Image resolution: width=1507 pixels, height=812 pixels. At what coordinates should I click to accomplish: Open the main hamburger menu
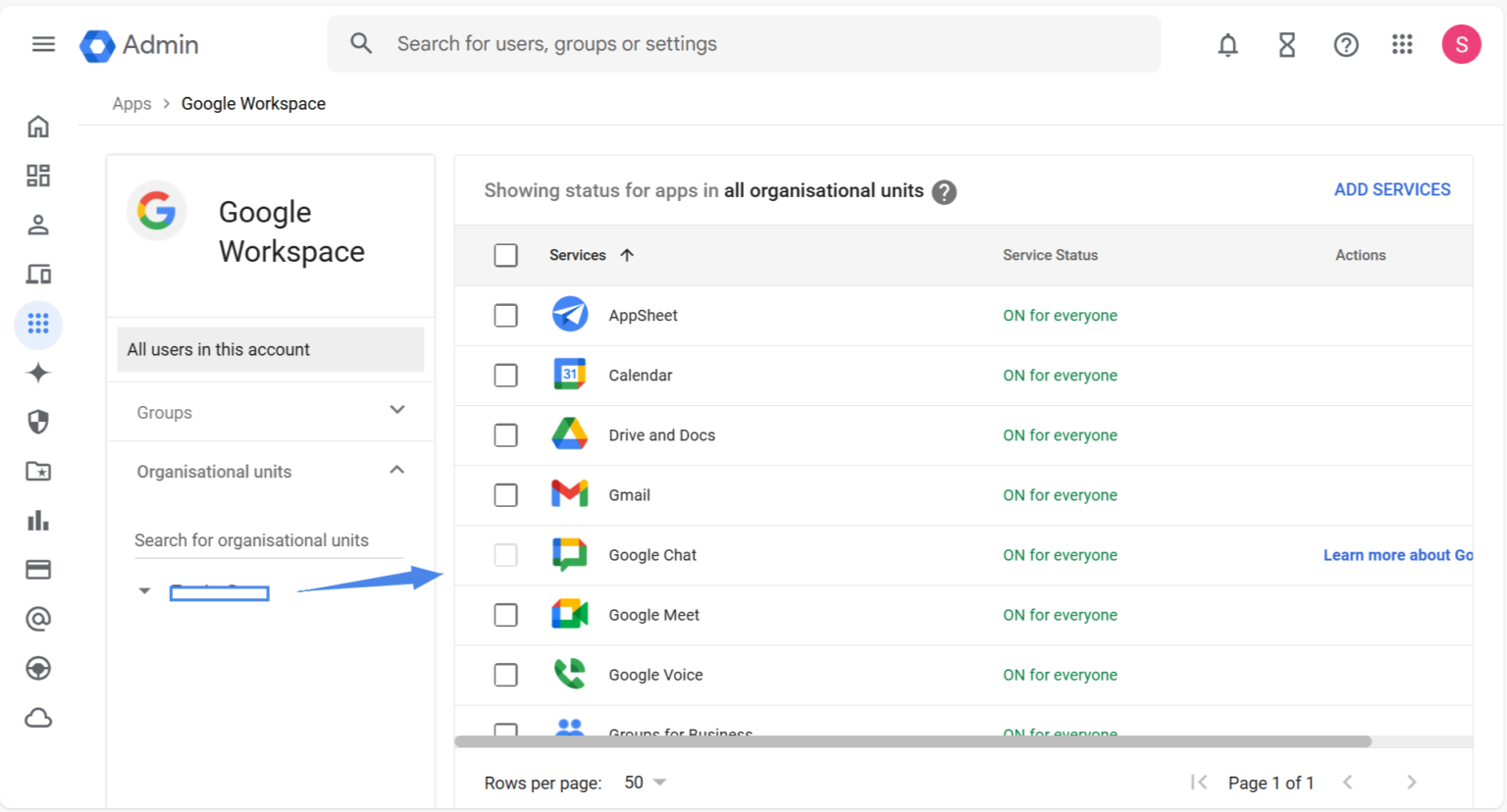point(43,44)
